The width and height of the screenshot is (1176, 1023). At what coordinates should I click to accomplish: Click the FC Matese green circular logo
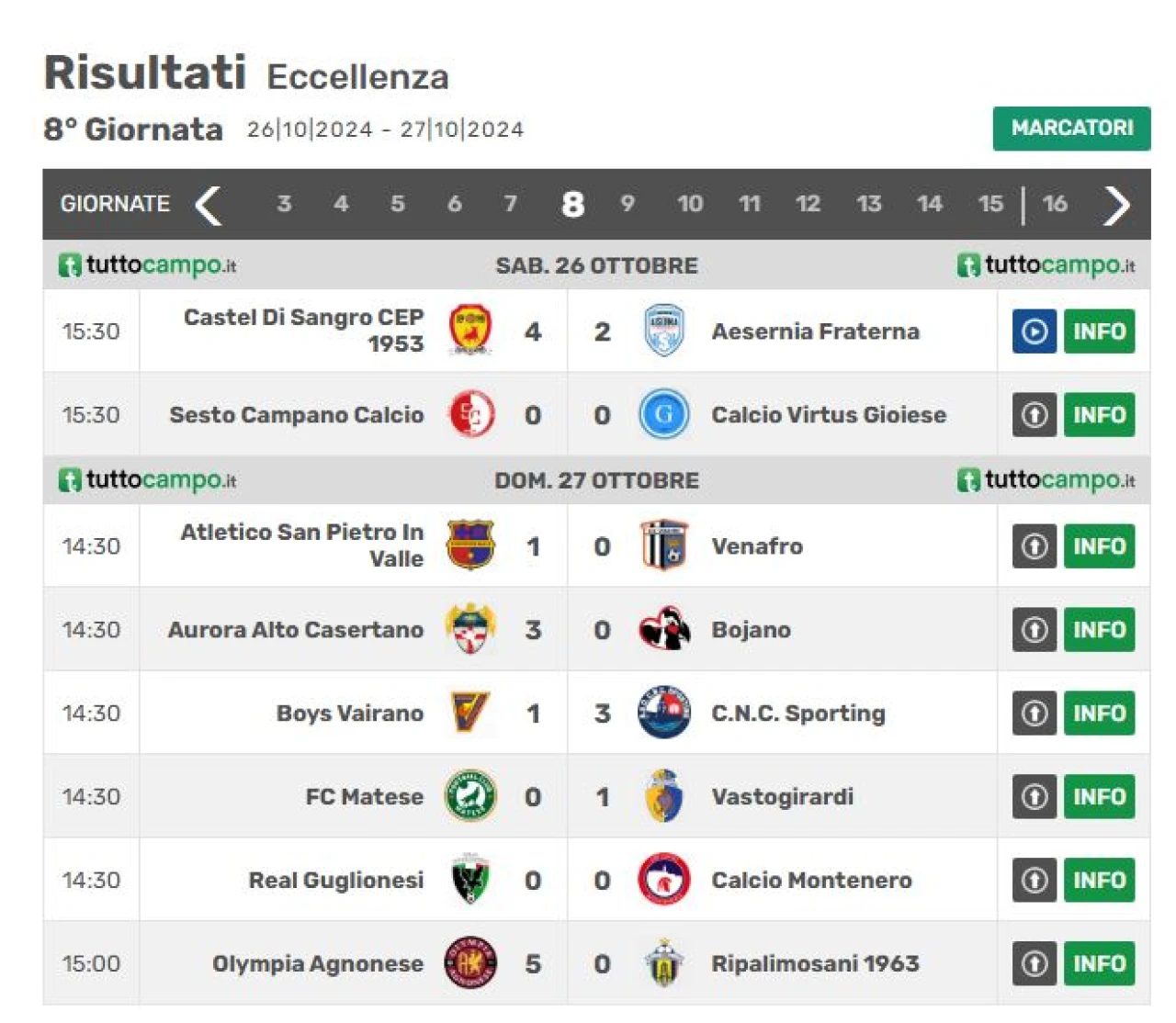click(x=470, y=796)
